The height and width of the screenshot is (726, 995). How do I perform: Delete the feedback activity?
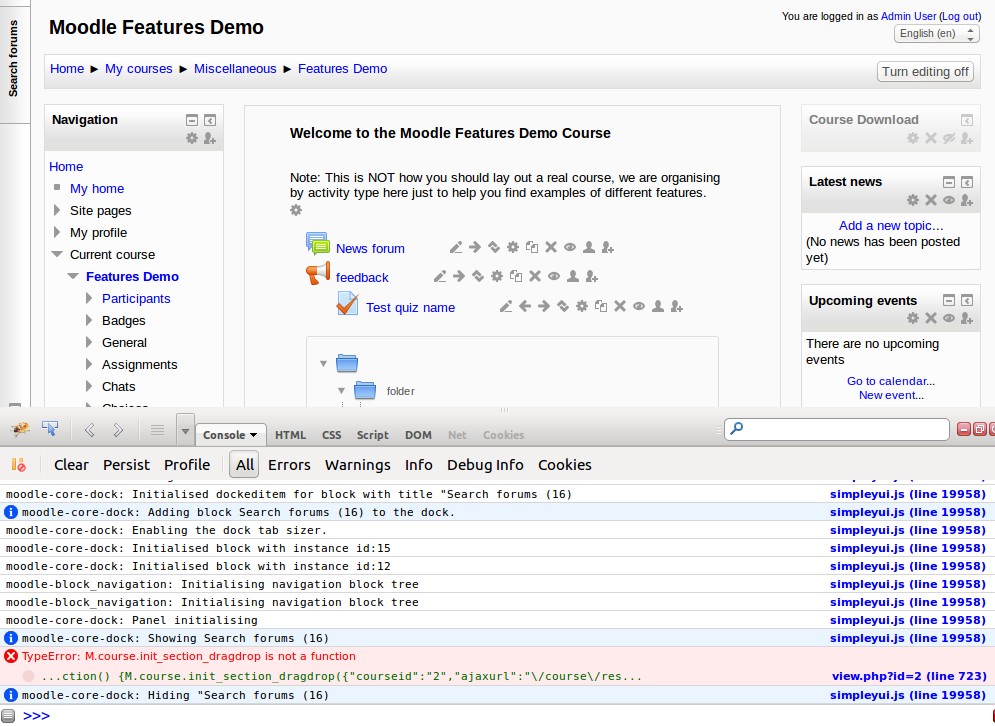(535, 276)
